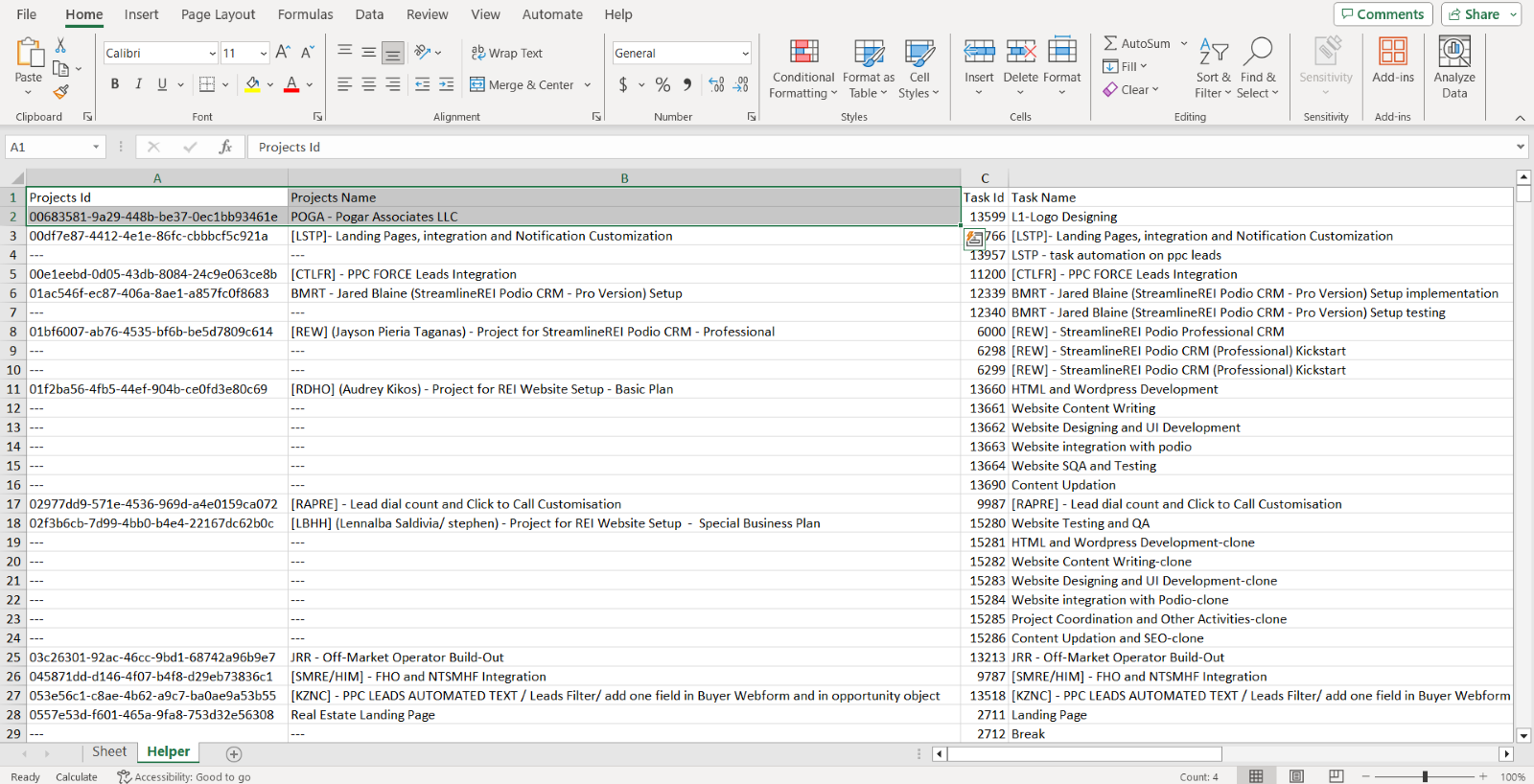Open Cell Styles gallery
1534x784 pixels.
tap(919, 68)
